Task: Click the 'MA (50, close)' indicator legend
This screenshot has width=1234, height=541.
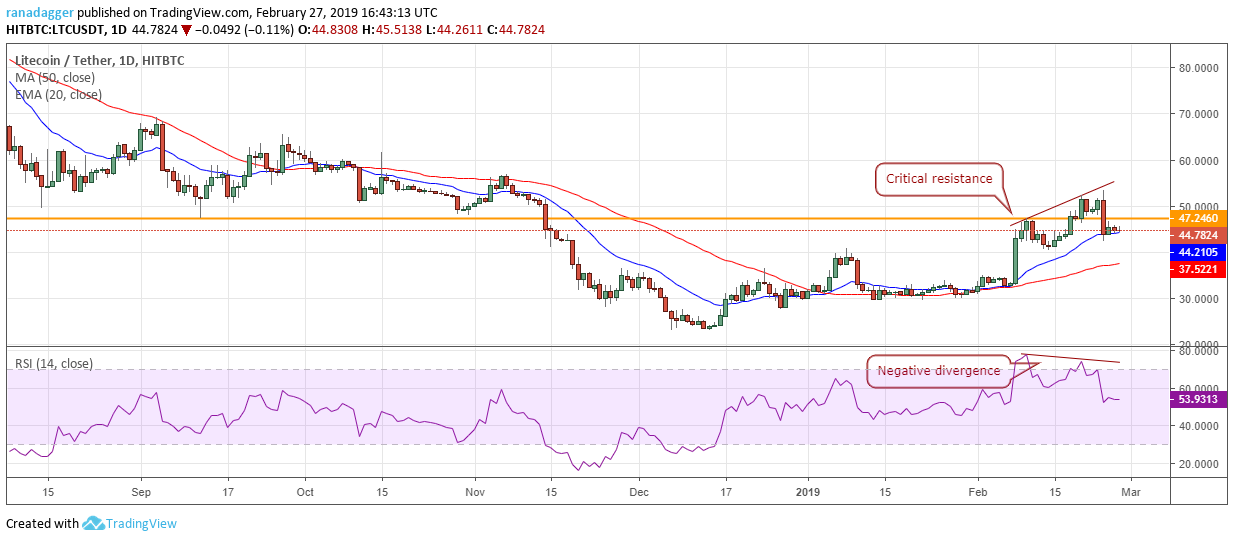Action: [56, 78]
